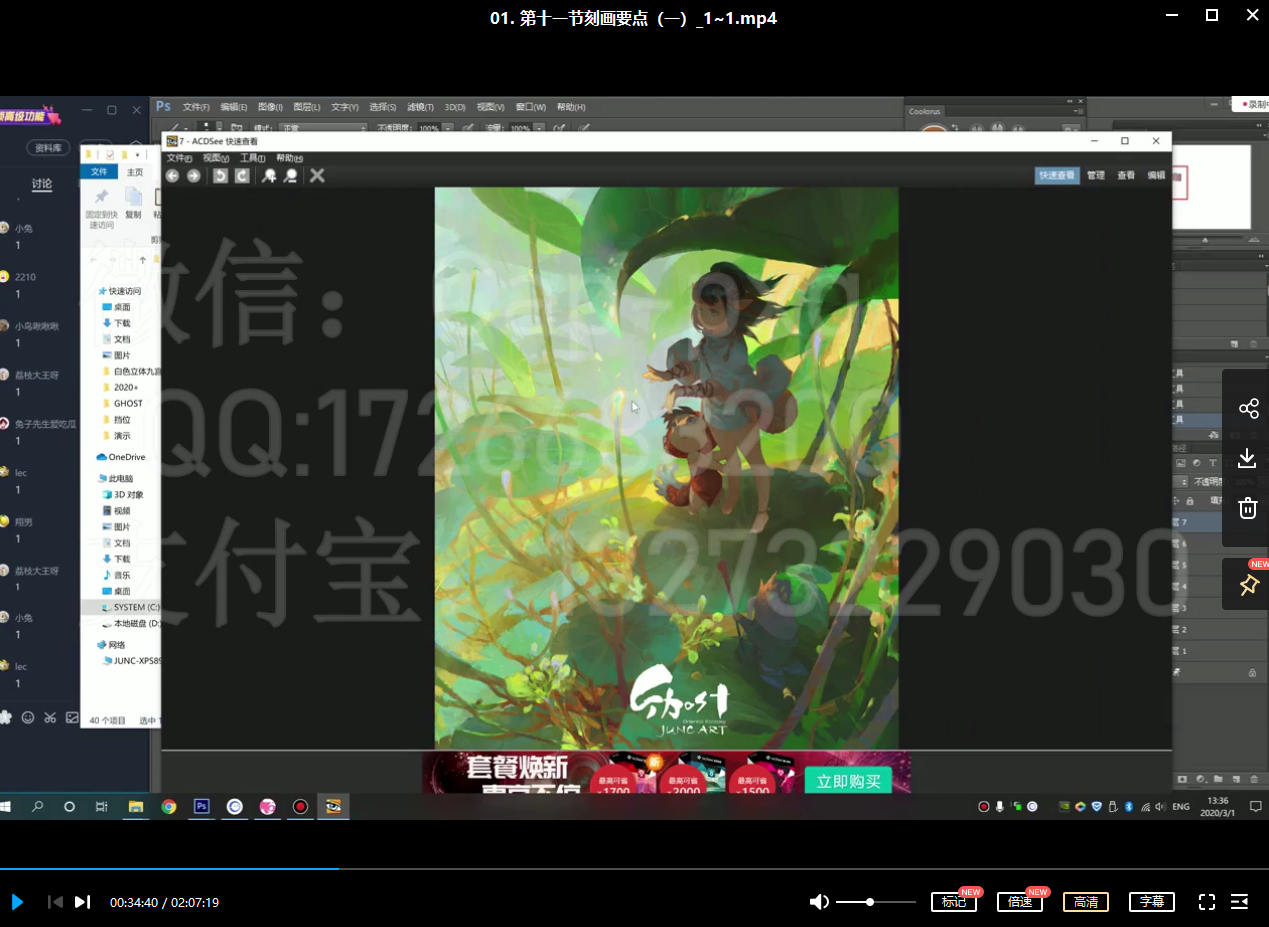Open the 高清 video quality selector
Screen dimensions: 1269x927
[1085, 902]
